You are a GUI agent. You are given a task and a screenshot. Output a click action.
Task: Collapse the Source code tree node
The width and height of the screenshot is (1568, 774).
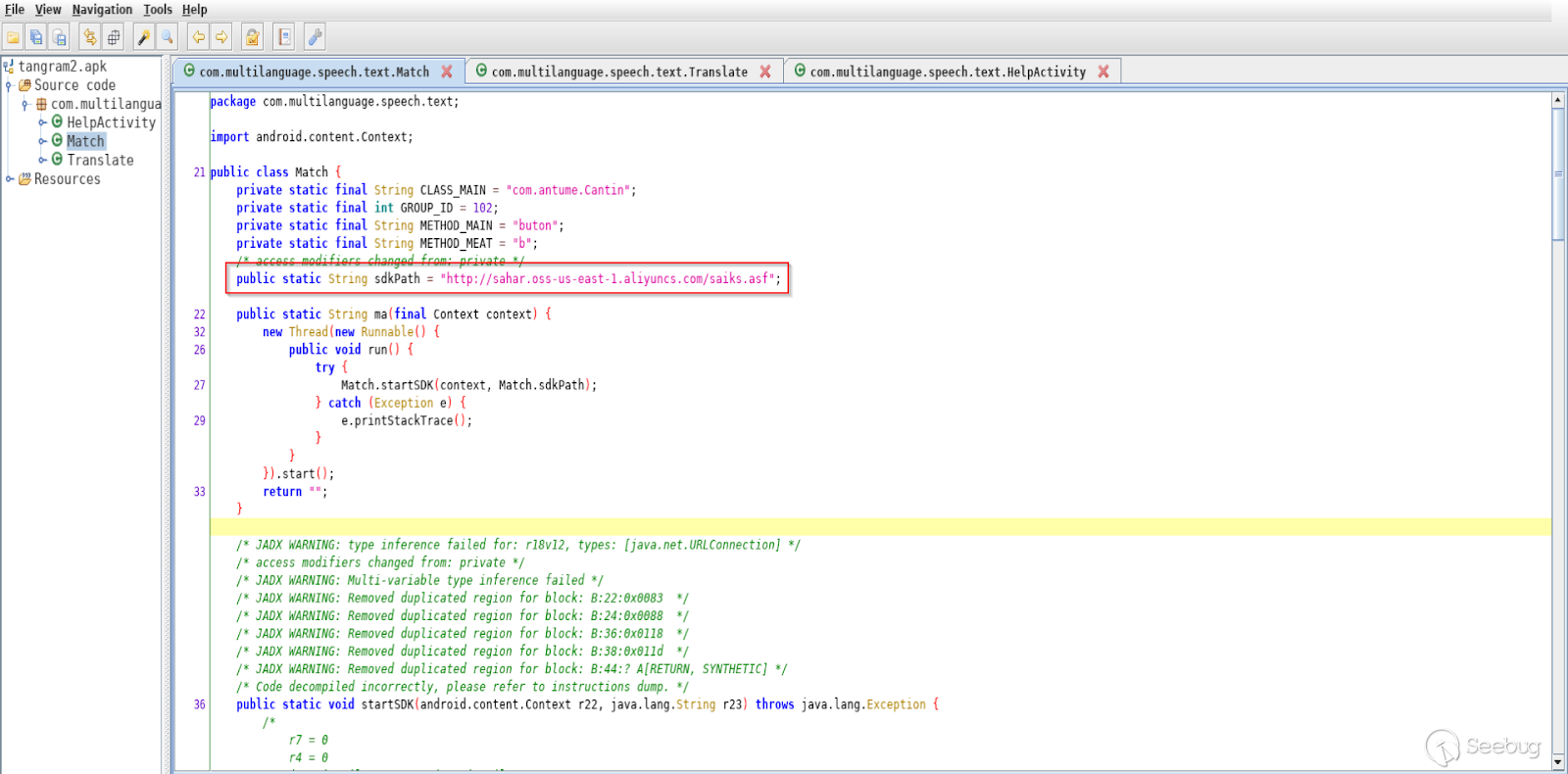(10, 86)
